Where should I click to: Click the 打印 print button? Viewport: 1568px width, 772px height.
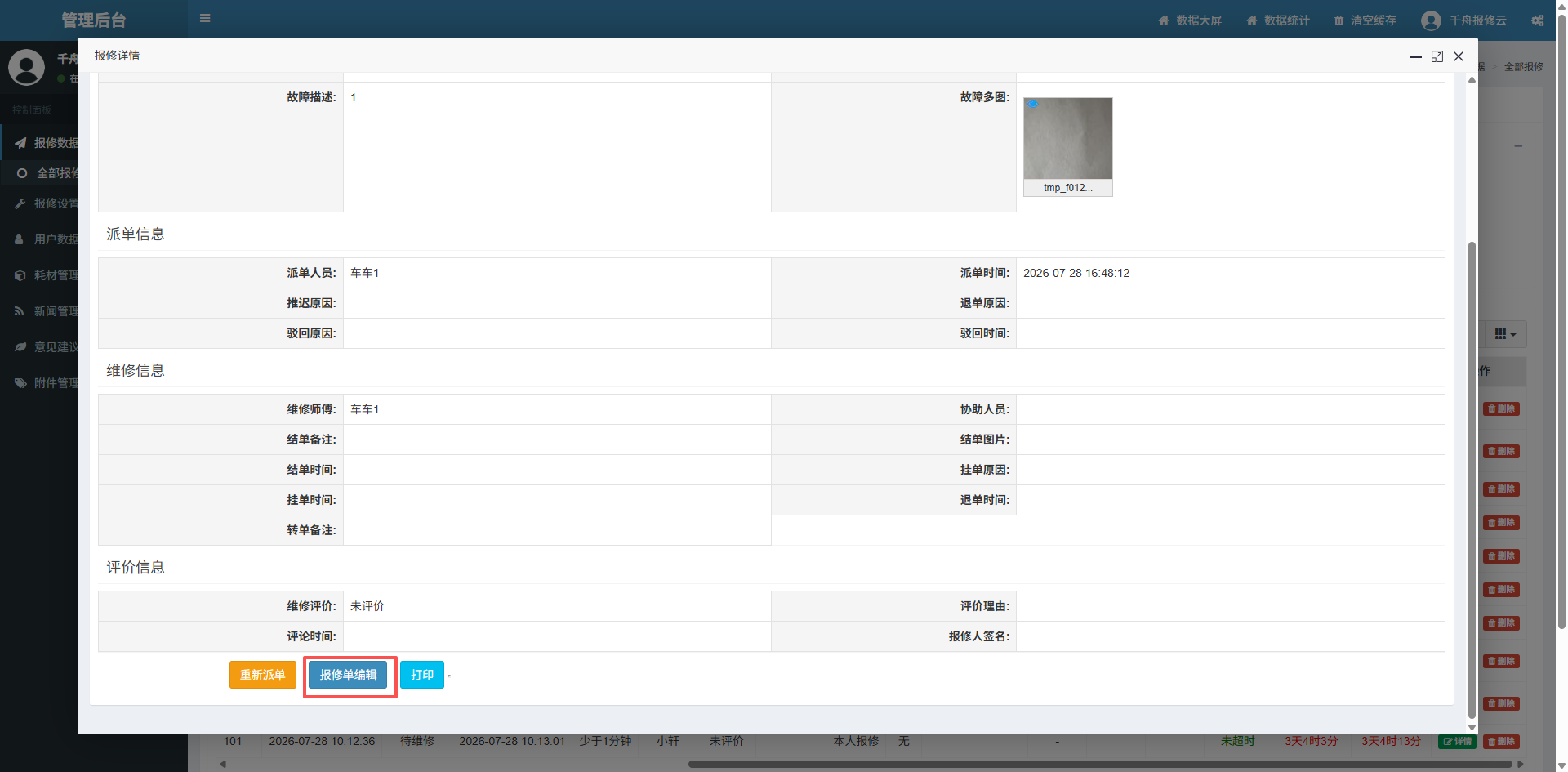coord(422,675)
